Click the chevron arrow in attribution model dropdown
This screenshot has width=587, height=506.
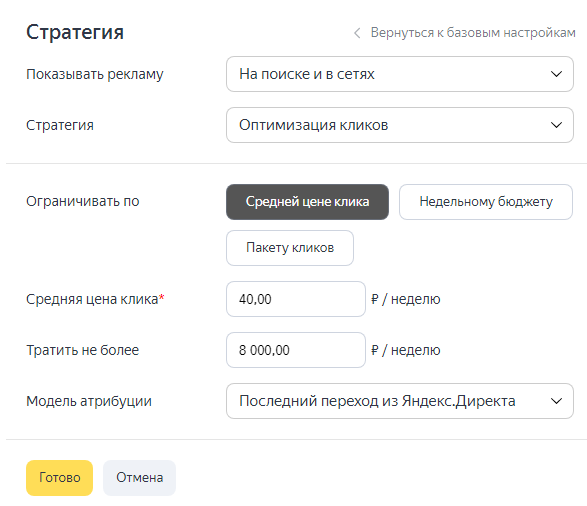pyautogui.click(x=556, y=401)
